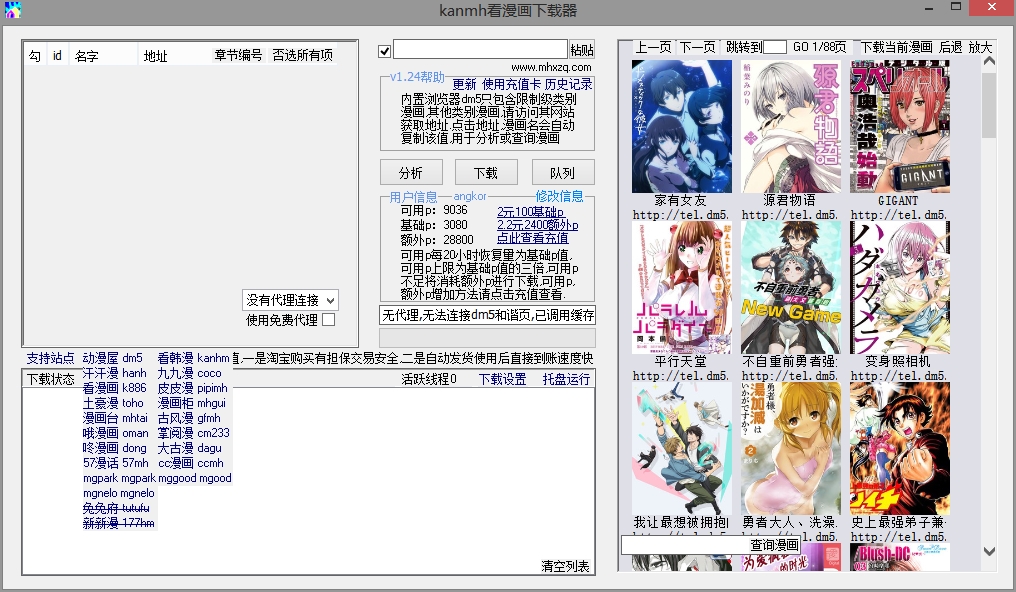Open the 下载设置 download settings

click(502, 380)
